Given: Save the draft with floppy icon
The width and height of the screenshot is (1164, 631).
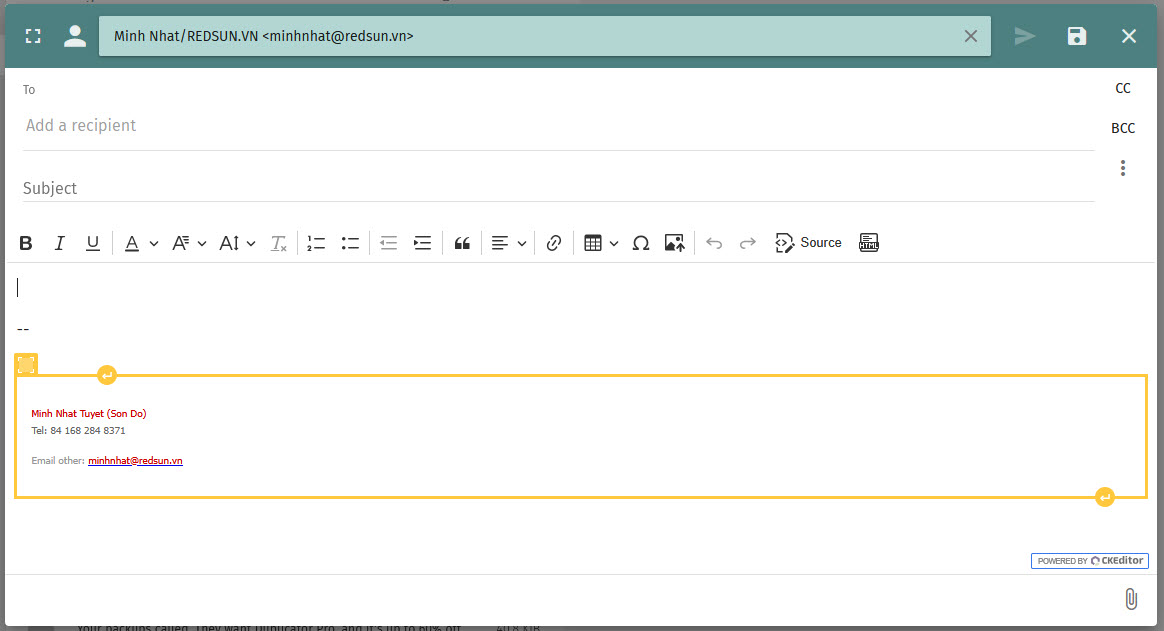Looking at the screenshot, I should pos(1077,37).
